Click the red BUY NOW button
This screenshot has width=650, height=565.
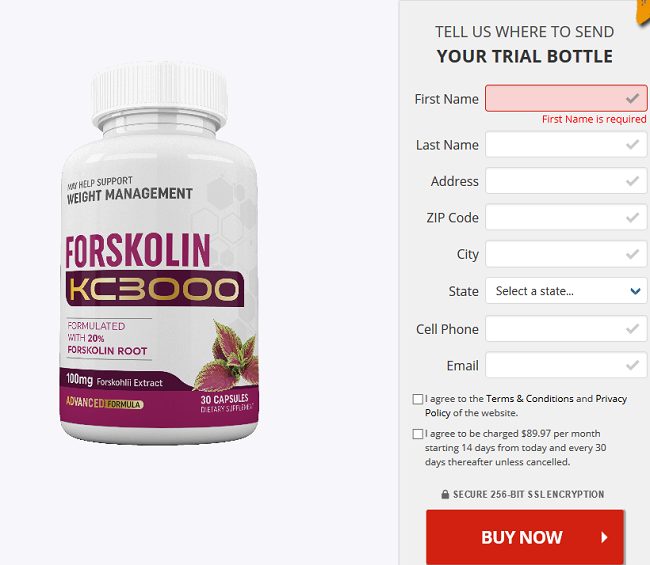(525, 537)
